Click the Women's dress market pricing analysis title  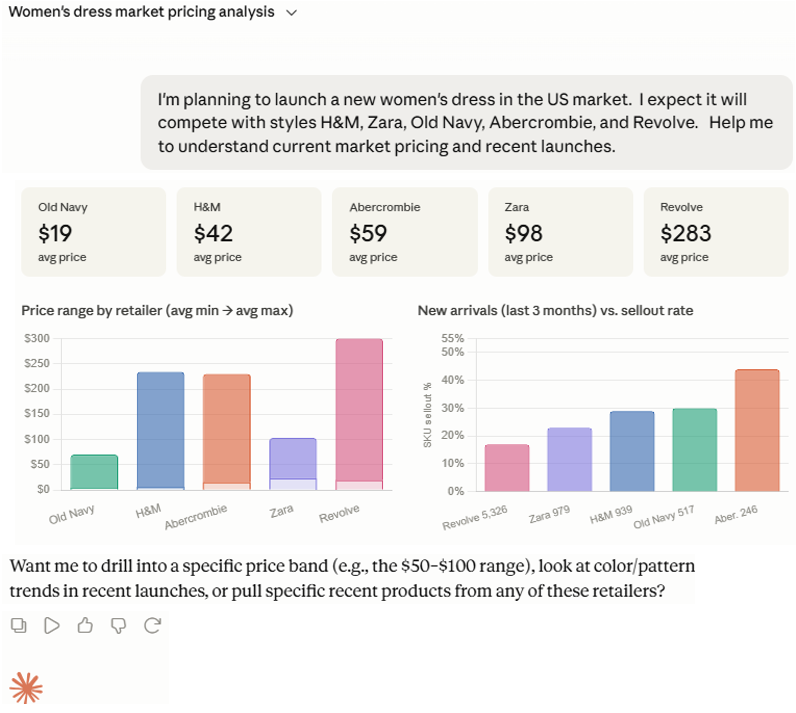click(x=142, y=12)
